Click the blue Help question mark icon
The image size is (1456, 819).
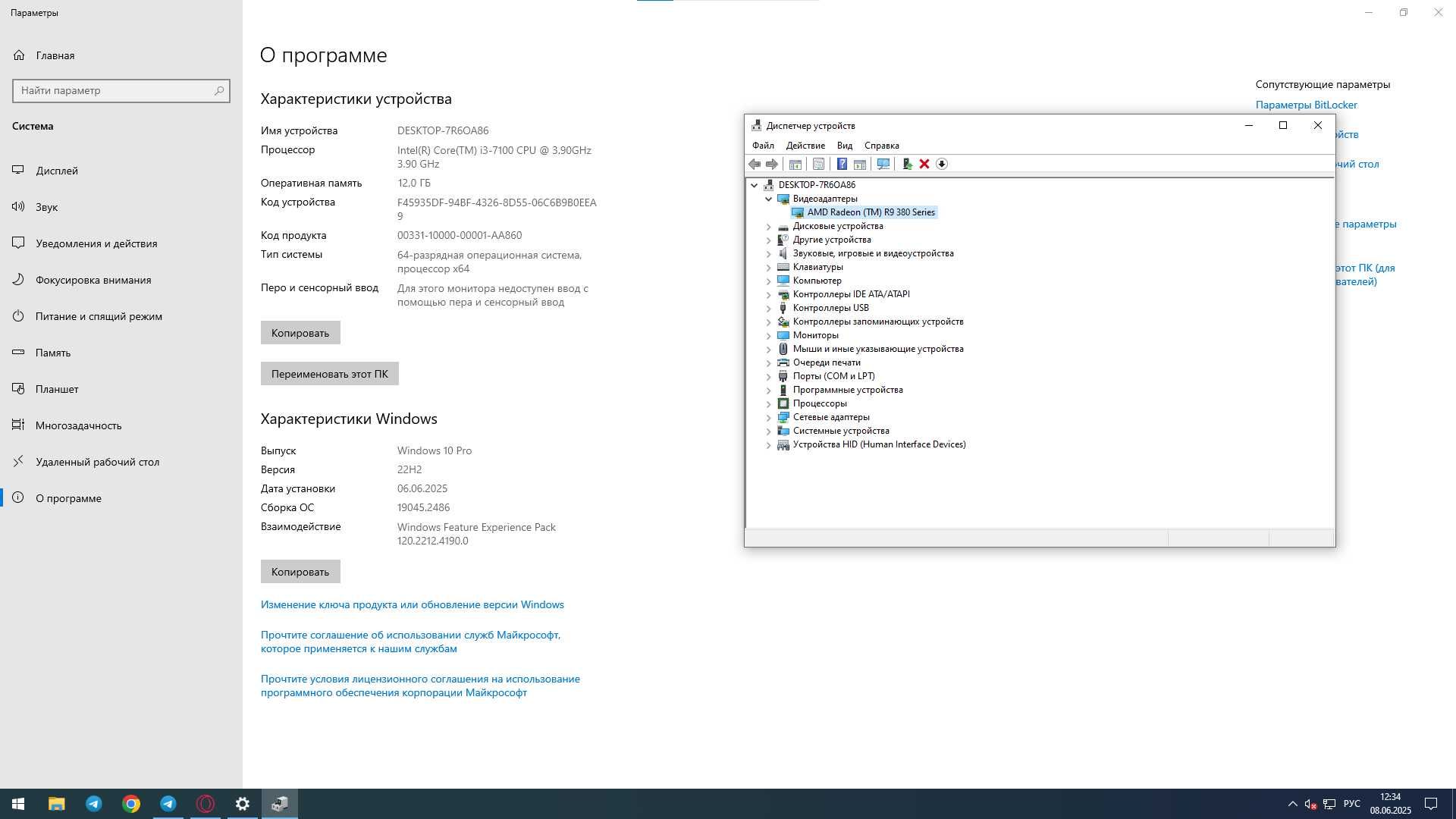click(842, 164)
